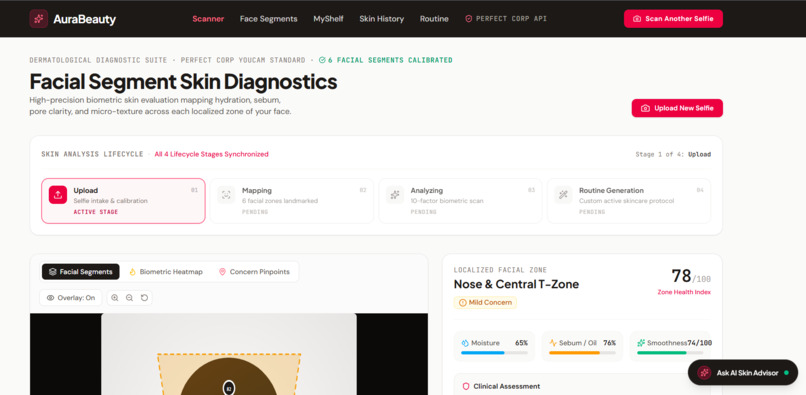This screenshot has width=806, height=395.
Task: Click 'All 4 Lifecycle Stages Synchronized' text
Action: pyautogui.click(x=211, y=154)
